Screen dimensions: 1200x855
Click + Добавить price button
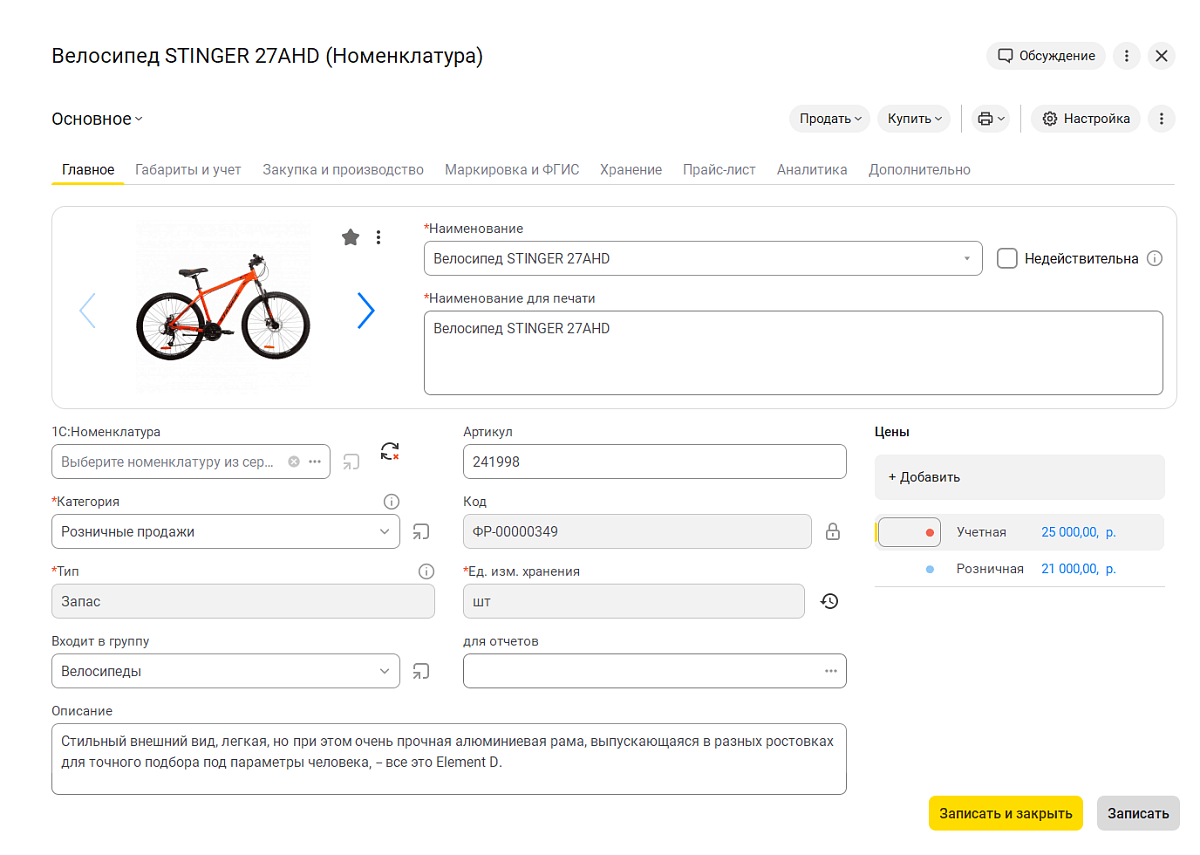coord(1020,477)
